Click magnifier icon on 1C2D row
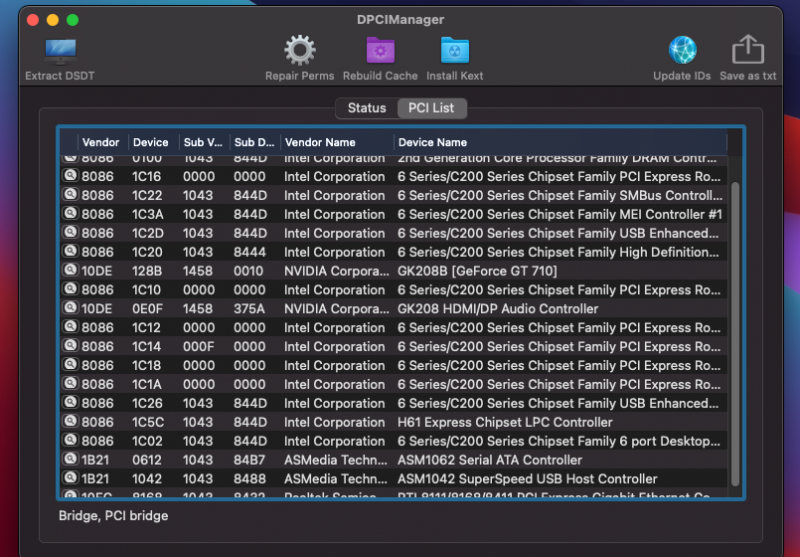Screen dimensions: 800x557 pos(70,233)
